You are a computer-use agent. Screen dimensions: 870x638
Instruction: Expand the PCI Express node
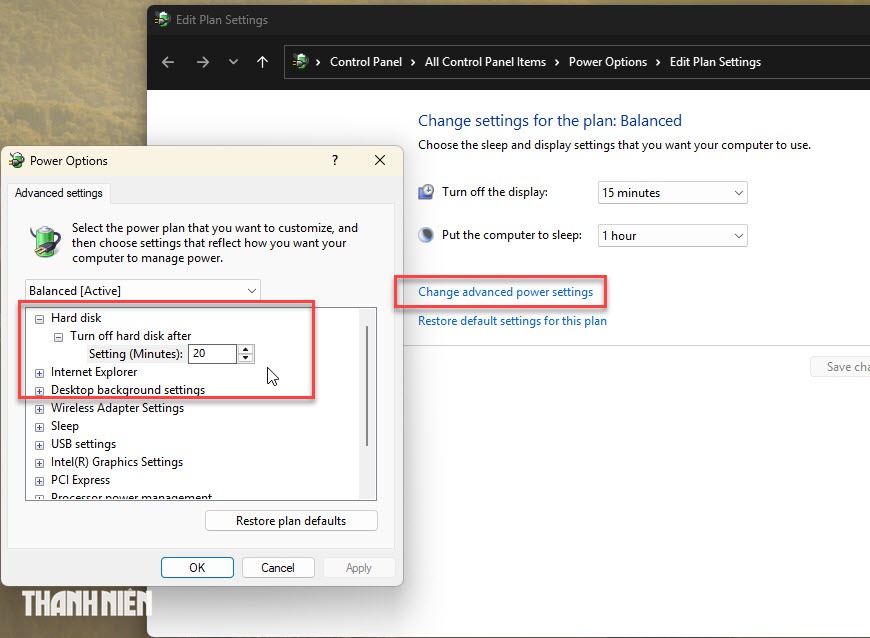[39, 482]
